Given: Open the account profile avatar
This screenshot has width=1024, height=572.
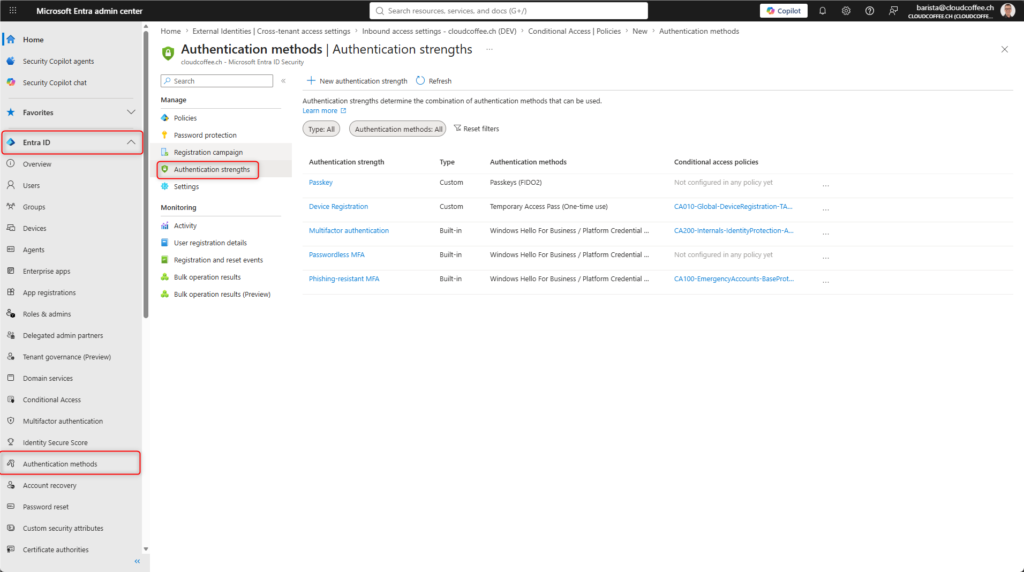Looking at the screenshot, I should [x=1008, y=10].
